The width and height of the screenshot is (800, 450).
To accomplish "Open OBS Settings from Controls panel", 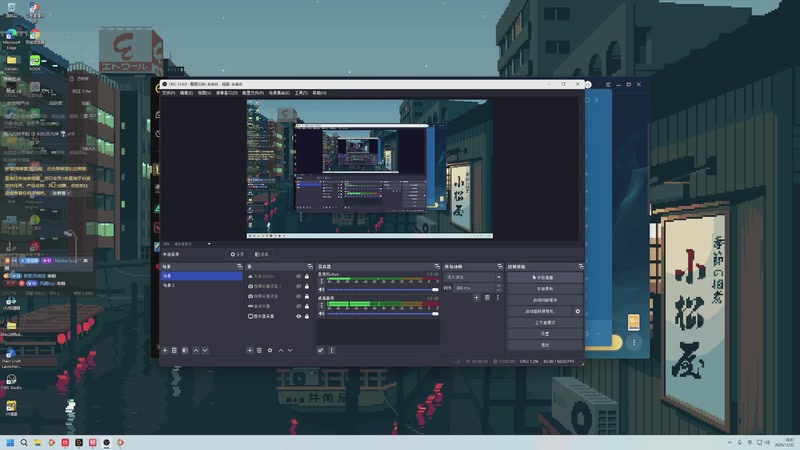I will [x=545, y=334].
